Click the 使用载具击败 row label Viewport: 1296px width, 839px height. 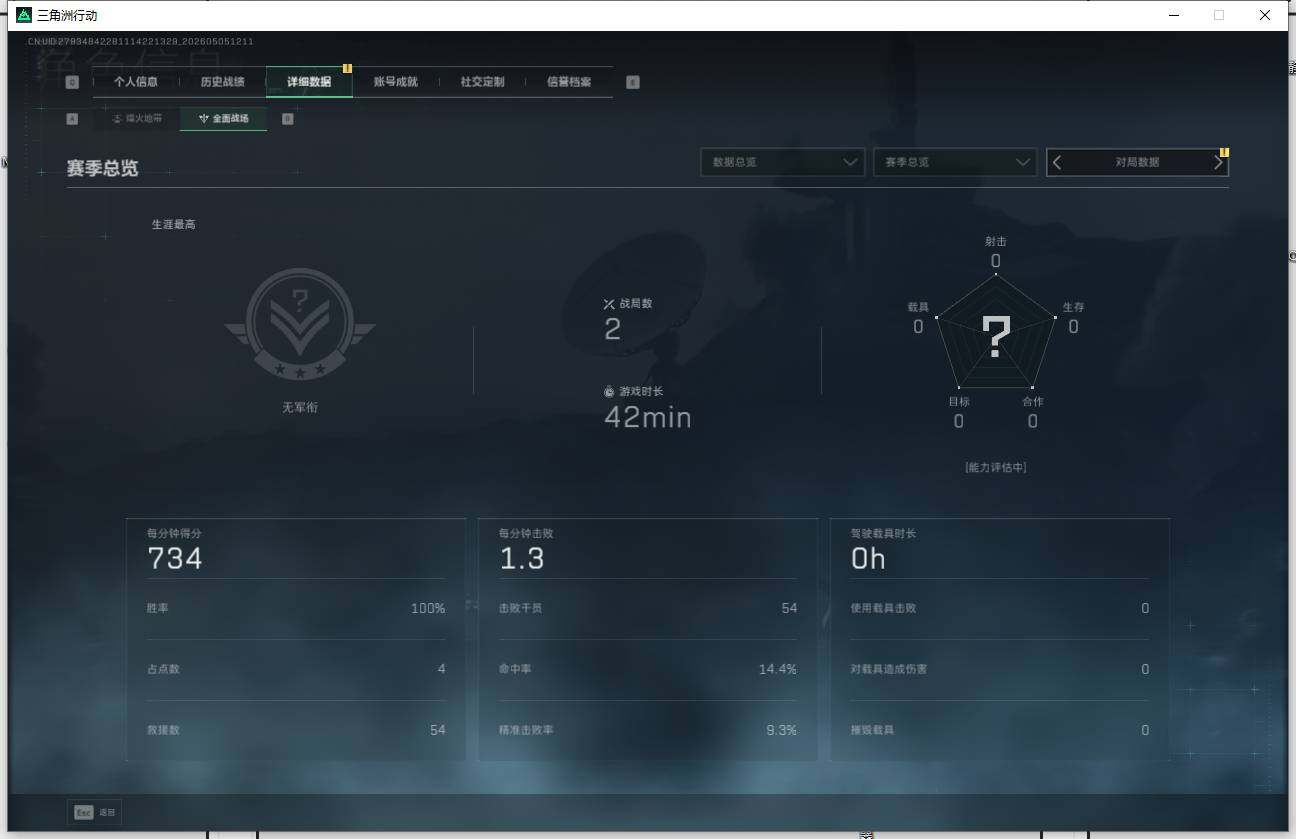click(x=883, y=608)
